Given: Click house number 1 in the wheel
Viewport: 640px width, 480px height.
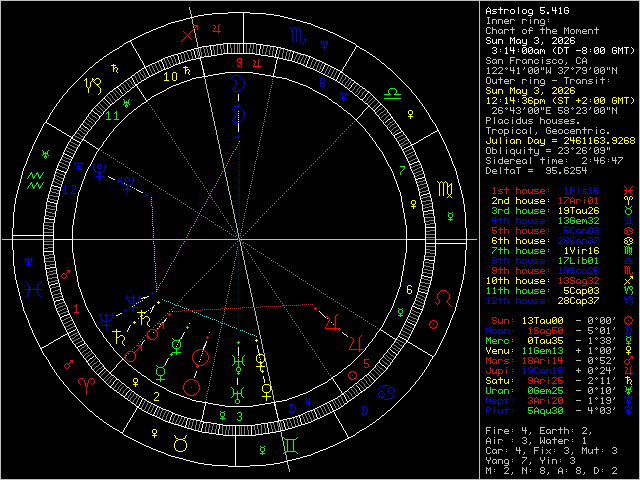Looking at the screenshot, I should tap(76, 309).
